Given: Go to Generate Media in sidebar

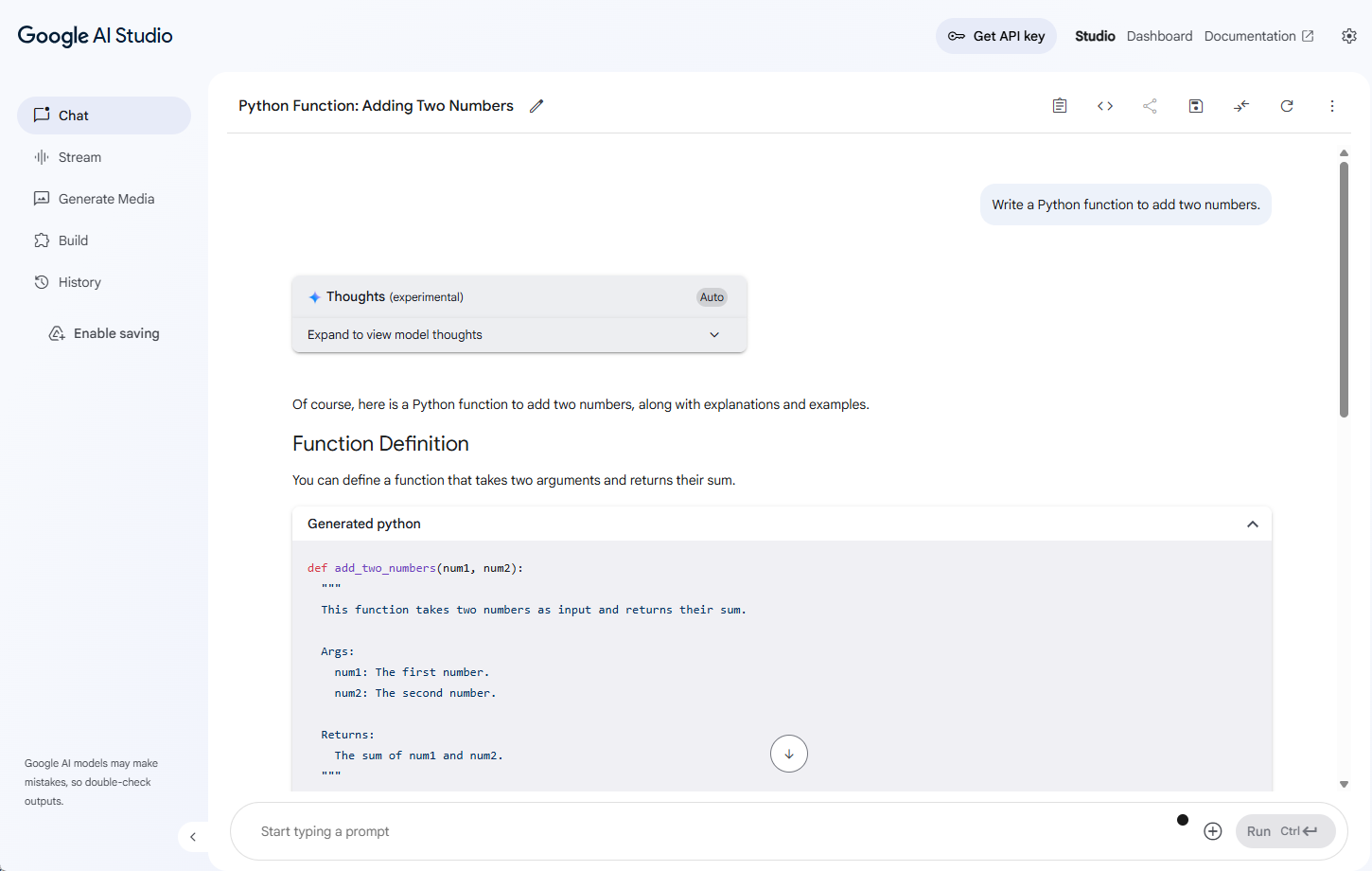Looking at the screenshot, I should click(x=104, y=199).
